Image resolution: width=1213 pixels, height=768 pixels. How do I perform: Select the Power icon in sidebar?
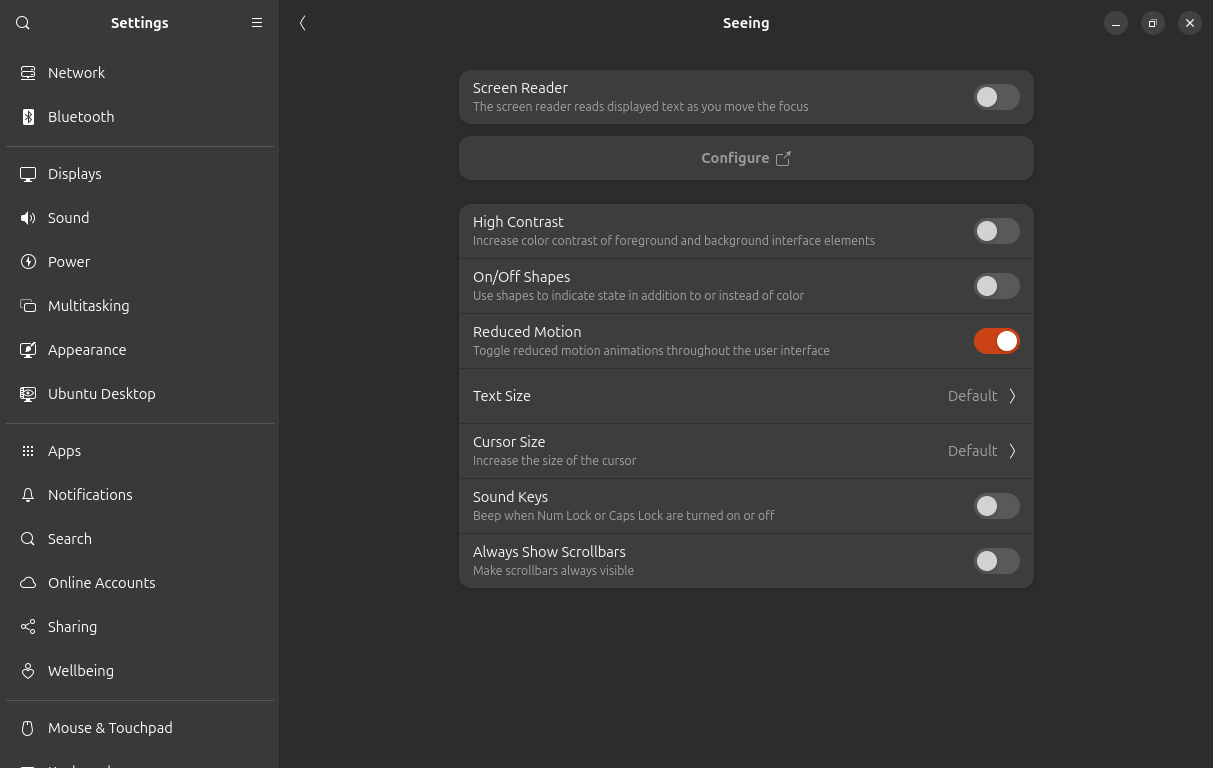(x=27, y=261)
